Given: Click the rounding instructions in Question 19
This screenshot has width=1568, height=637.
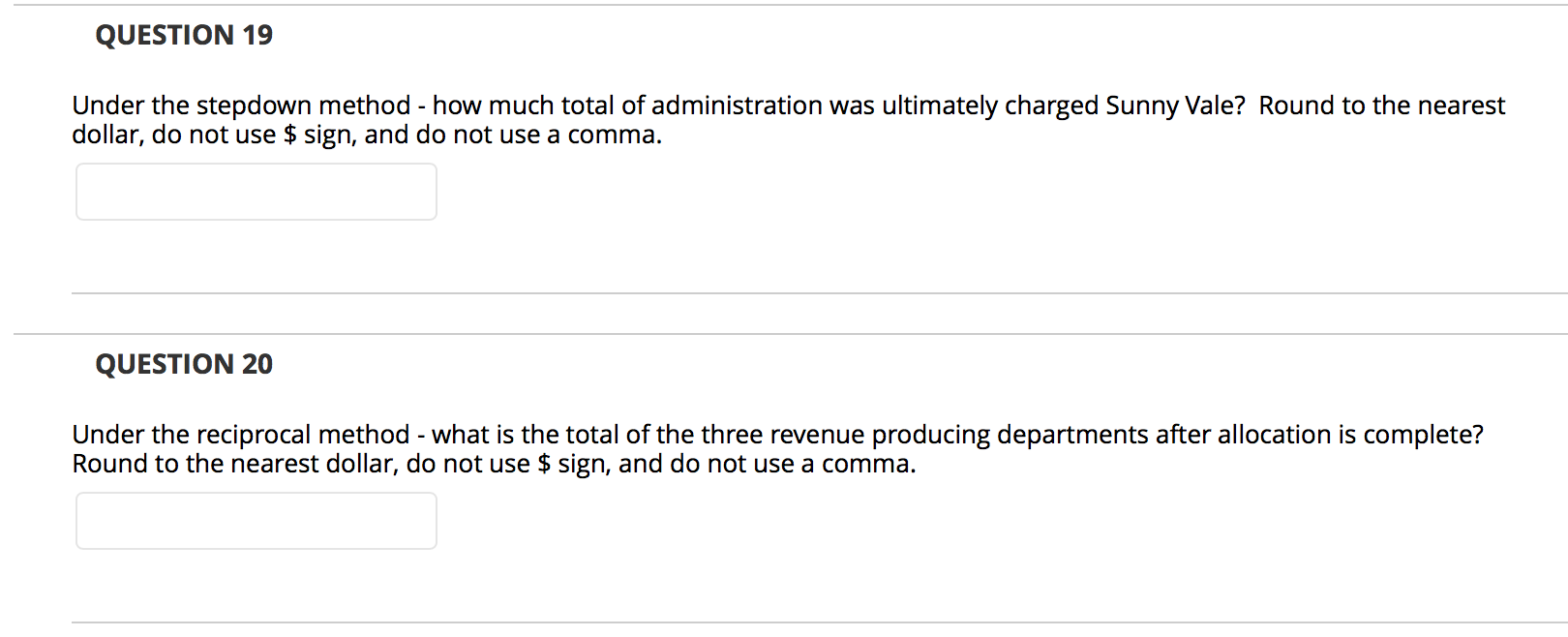Looking at the screenshot, I should coord(366,135).
